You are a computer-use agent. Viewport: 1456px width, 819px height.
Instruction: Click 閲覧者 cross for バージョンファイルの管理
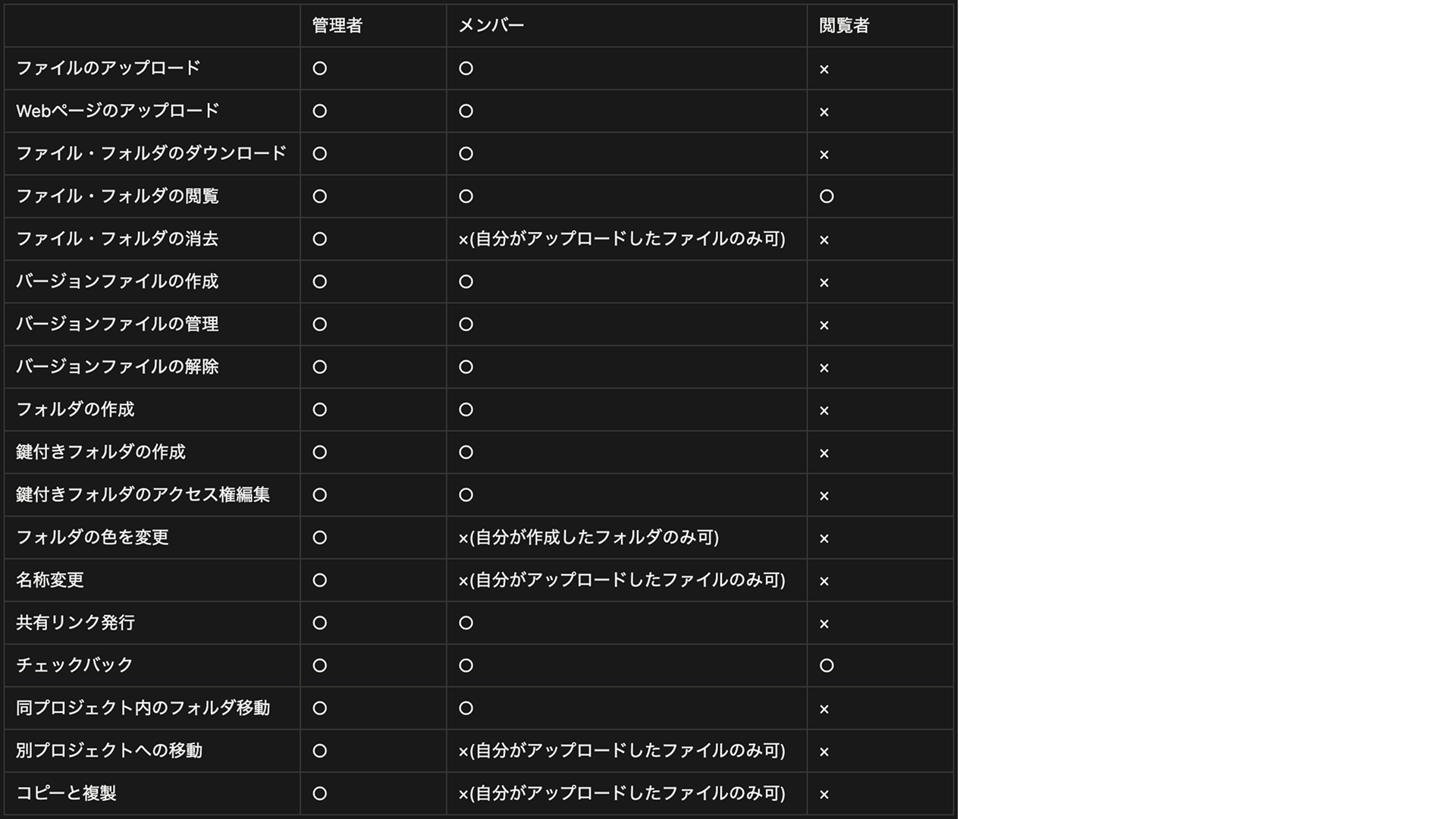click(824, 325)
